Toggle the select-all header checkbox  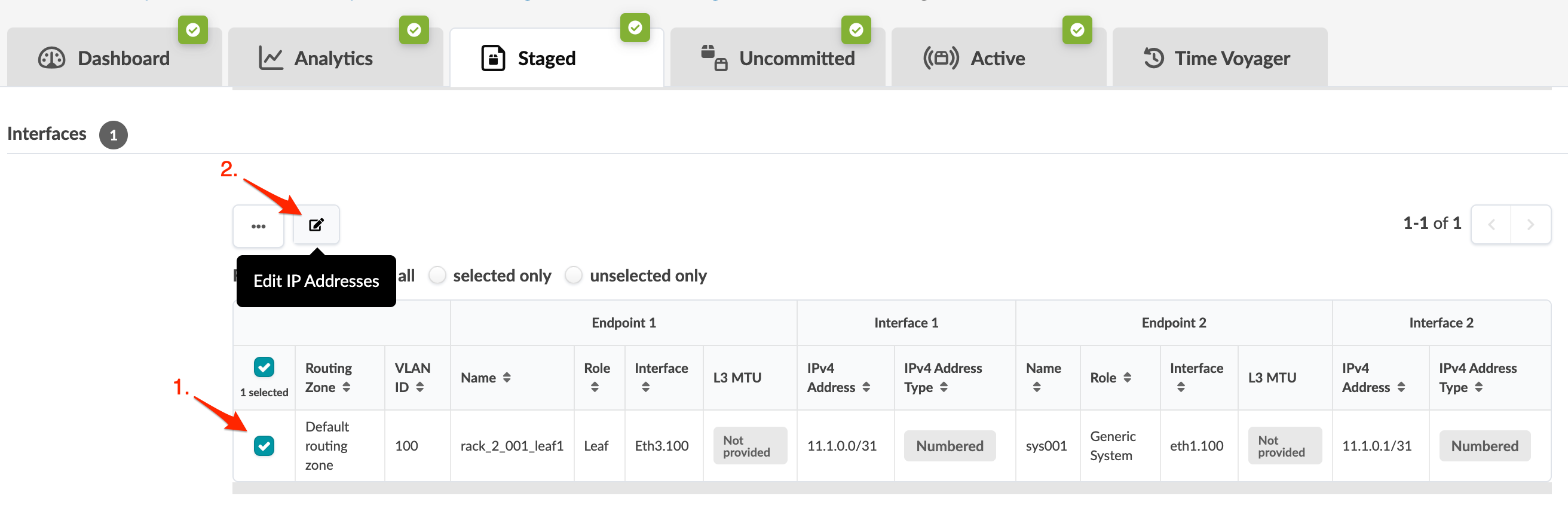point(264,368)
